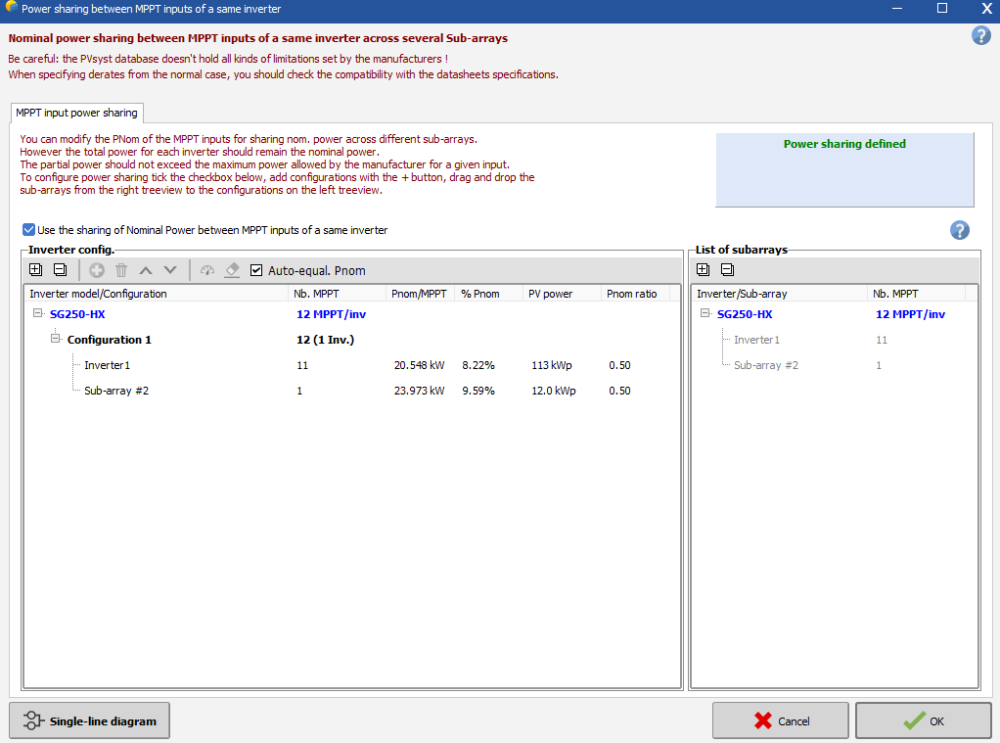Collapse the Configuration 1 tree node

coord(56,340)
